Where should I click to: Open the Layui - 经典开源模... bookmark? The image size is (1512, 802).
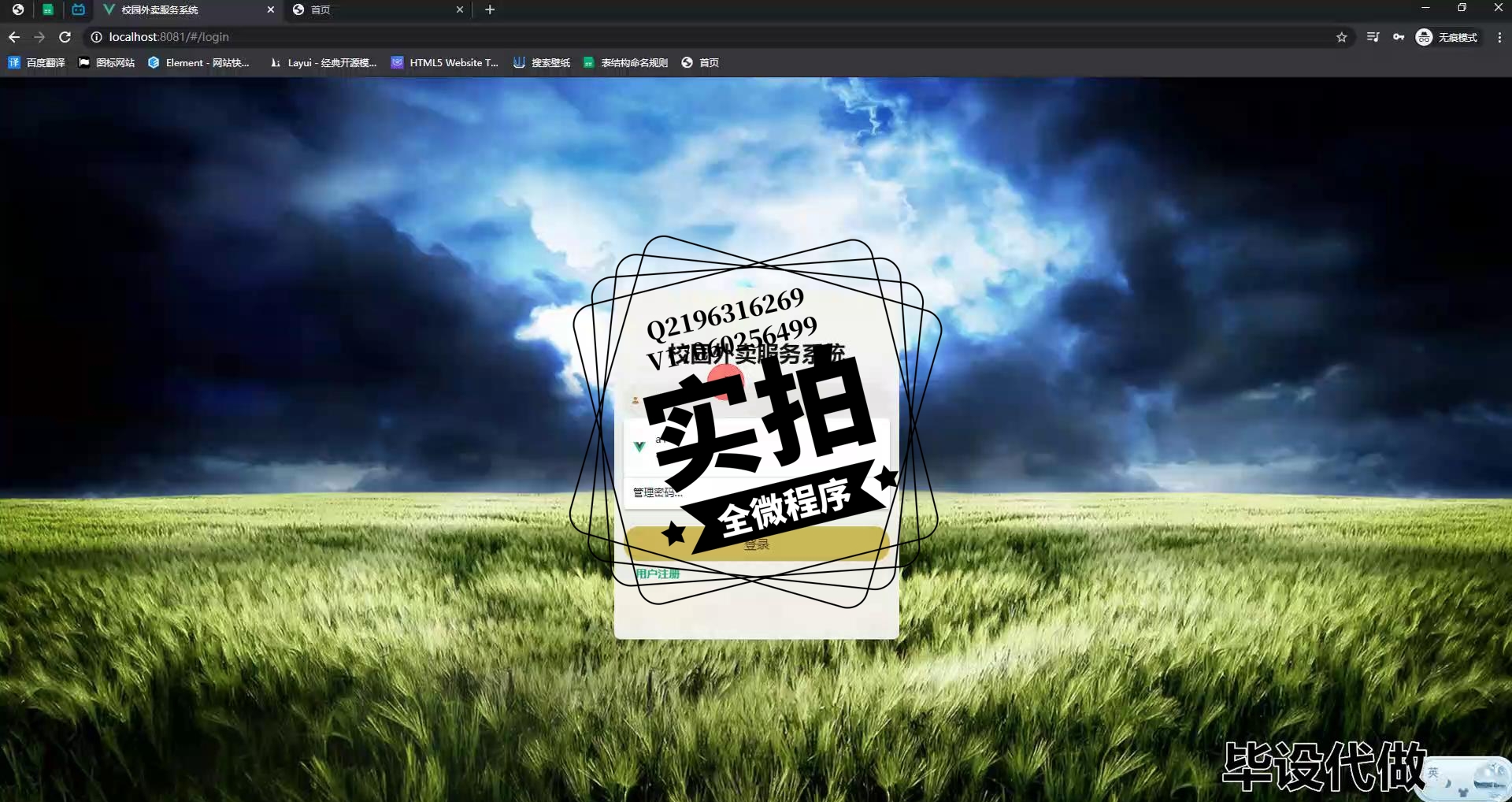[x=323, y=62]
